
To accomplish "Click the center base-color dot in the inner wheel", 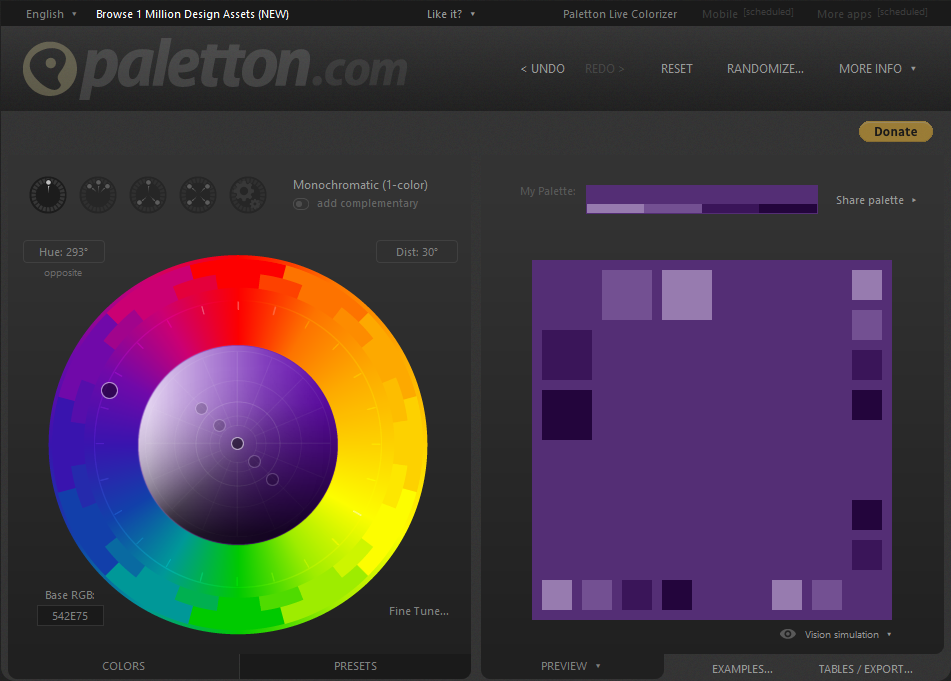I will tap(237, 444).
